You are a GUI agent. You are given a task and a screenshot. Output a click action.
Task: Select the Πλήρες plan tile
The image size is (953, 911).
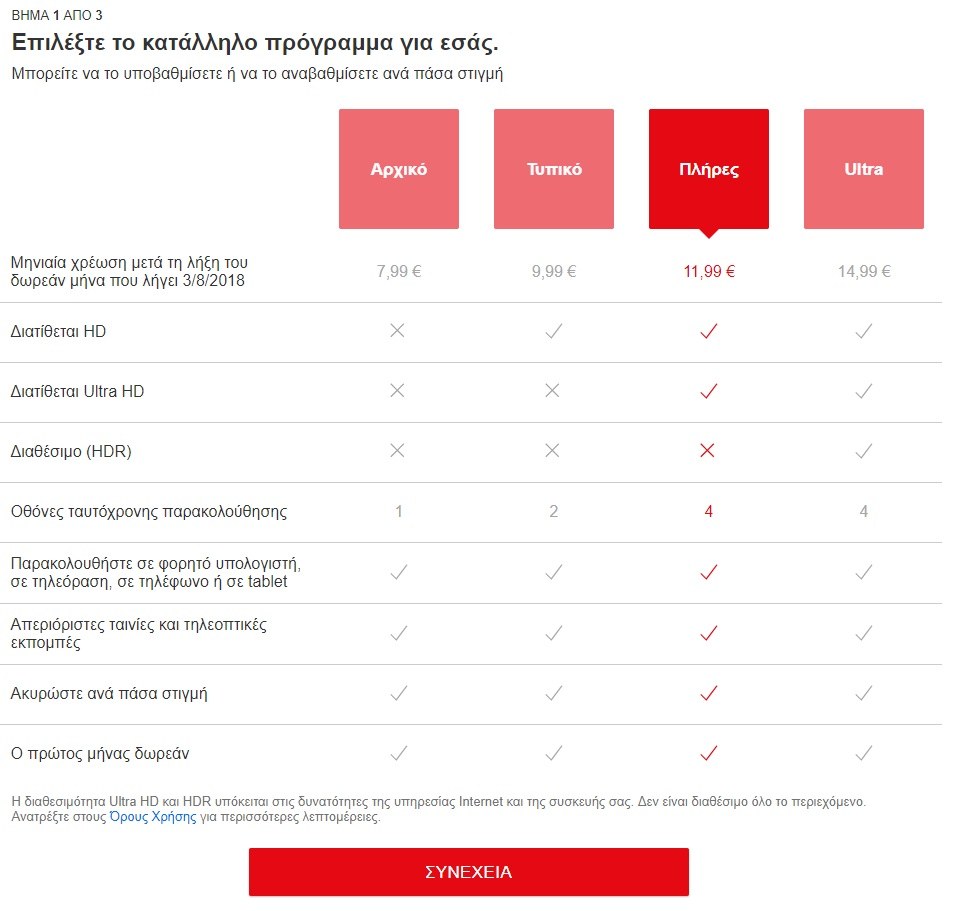pyautogui.click(x=708, y=169)
